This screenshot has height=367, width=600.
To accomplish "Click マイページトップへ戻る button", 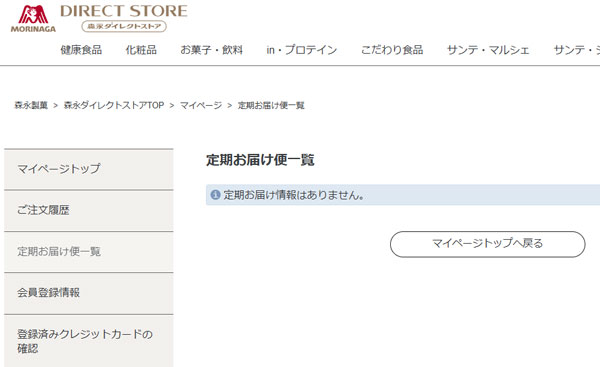I will (488, 244).
